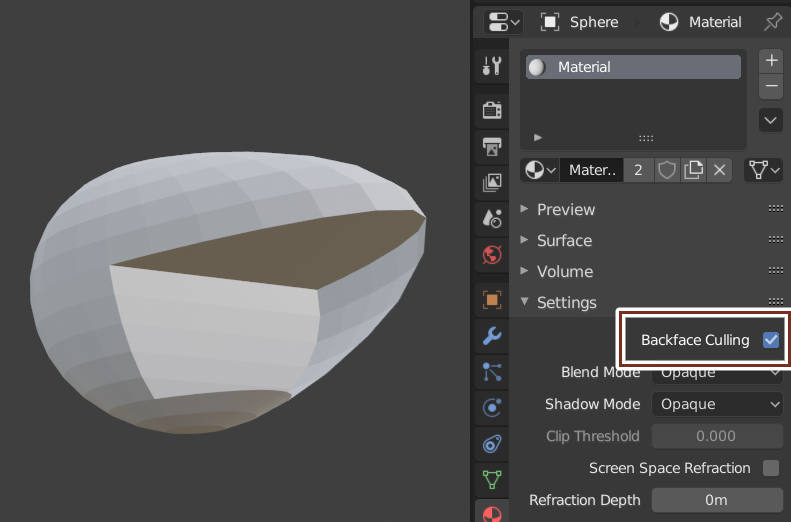791x522 pixels.
Task: Disable the Backface Culling checkbox
Action: [771, 340]
